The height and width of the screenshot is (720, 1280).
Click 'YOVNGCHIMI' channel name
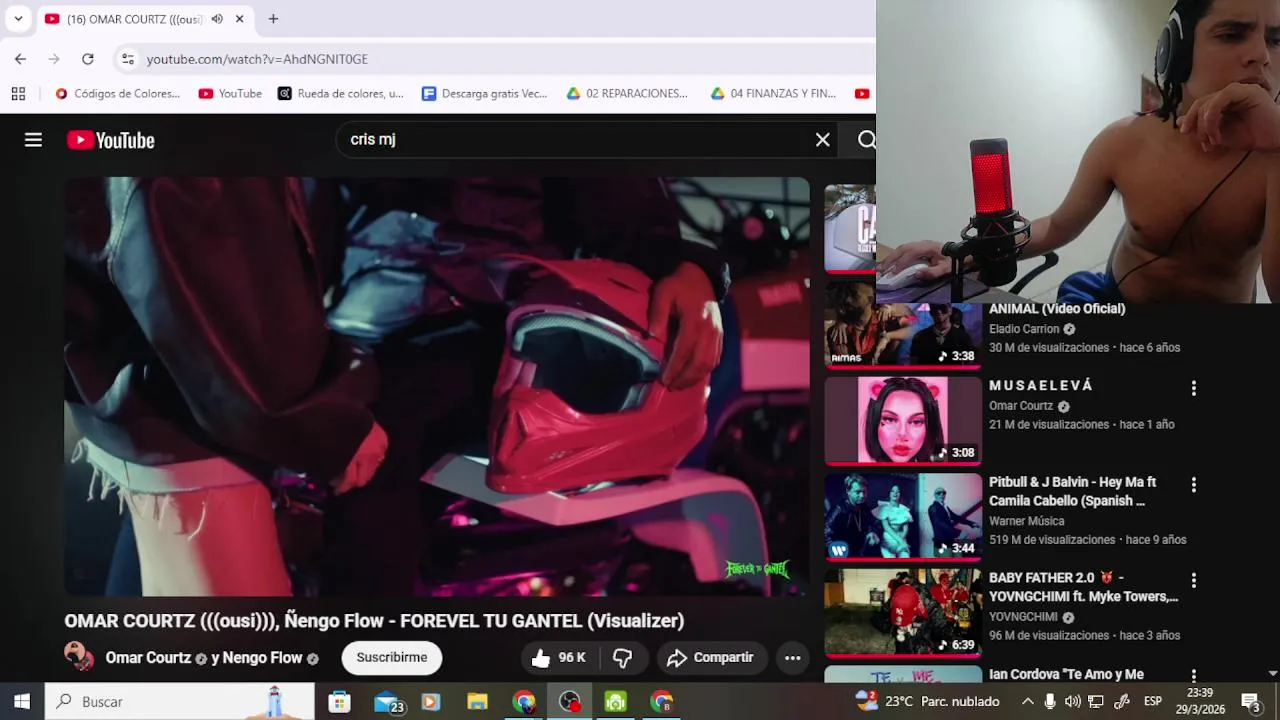pos(1023,617)
